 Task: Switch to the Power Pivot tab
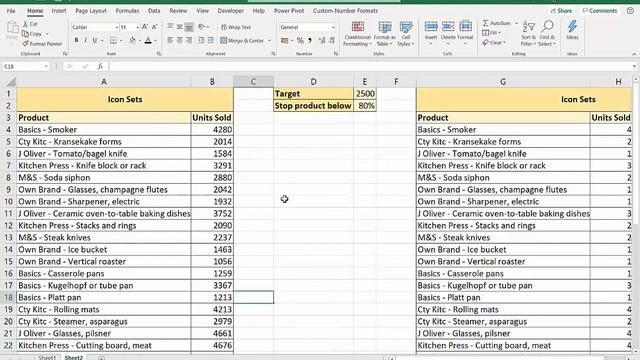289,11
